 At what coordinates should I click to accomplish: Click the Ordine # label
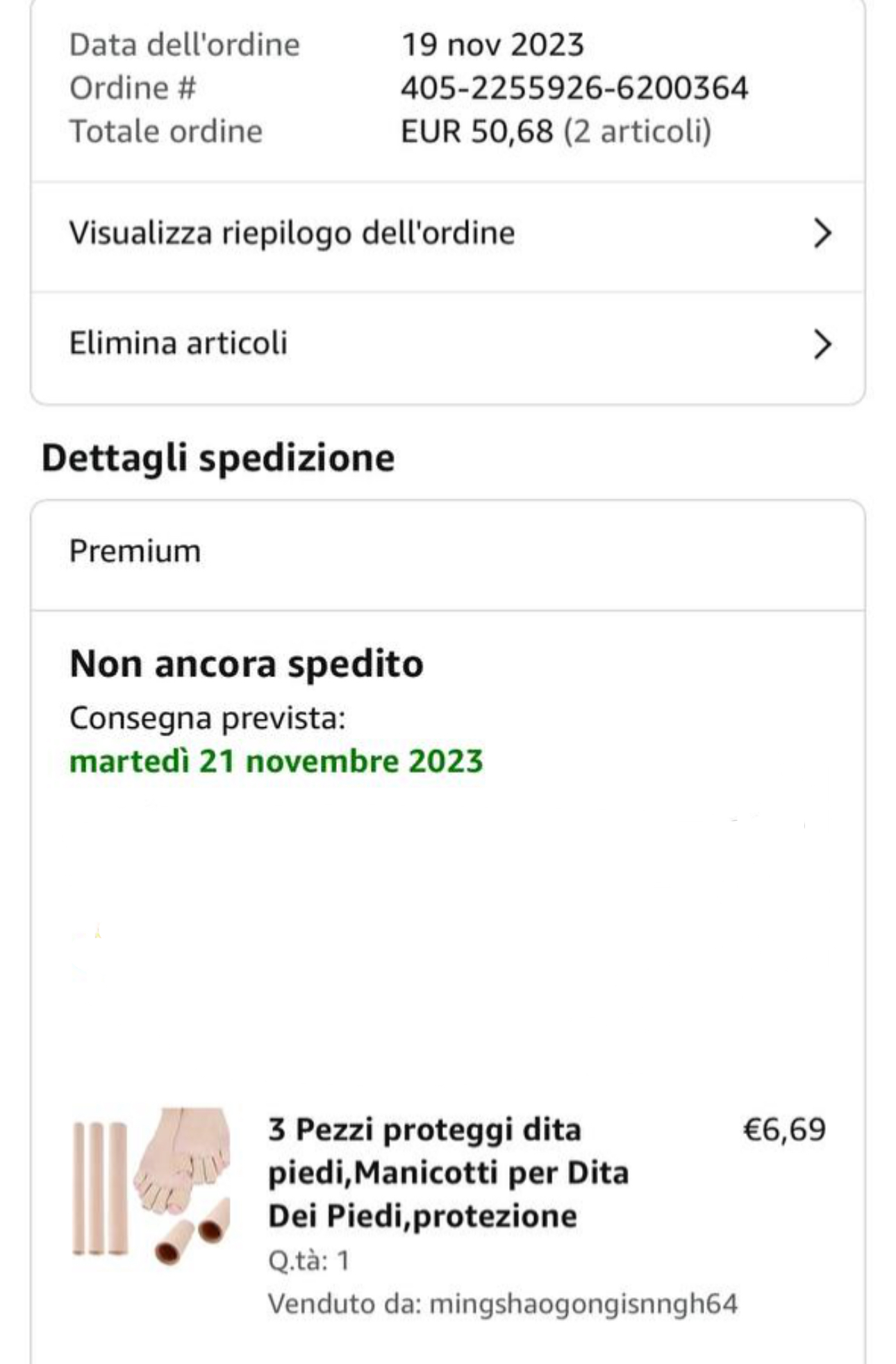coord(133,88)
